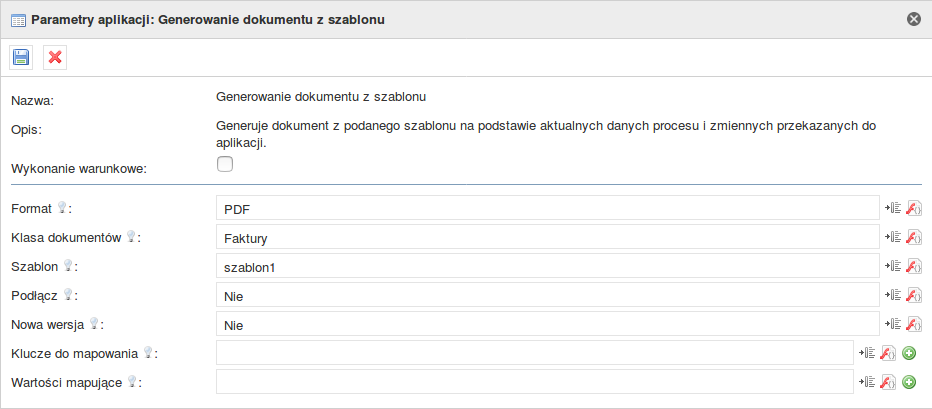Click the save (floppy disk) icon

click(x=21, y=57)
